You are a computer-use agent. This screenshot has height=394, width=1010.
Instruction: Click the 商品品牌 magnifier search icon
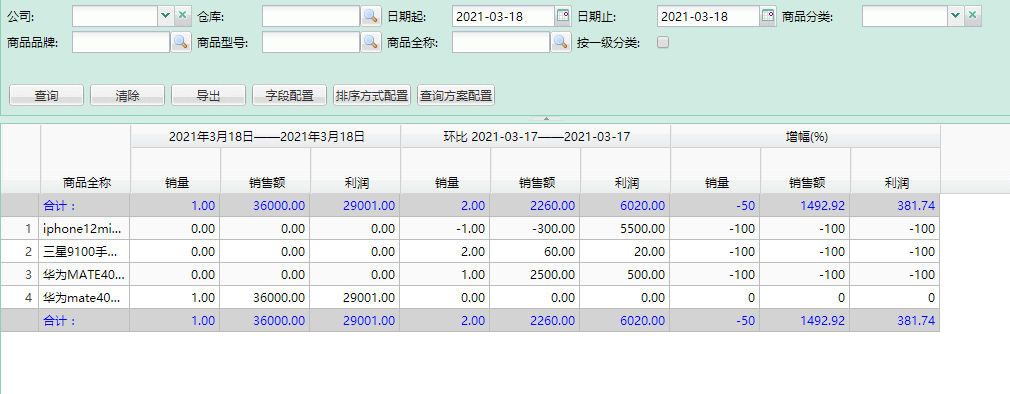181,42
